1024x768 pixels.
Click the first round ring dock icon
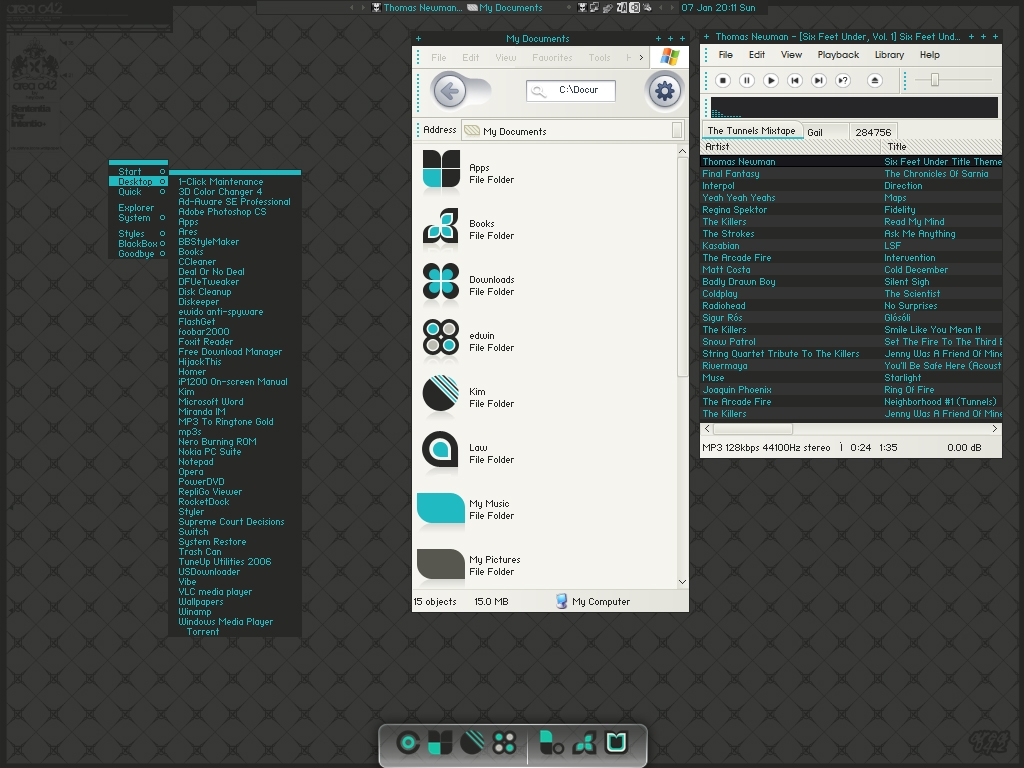pyautogui.click(x=409, y=743)
